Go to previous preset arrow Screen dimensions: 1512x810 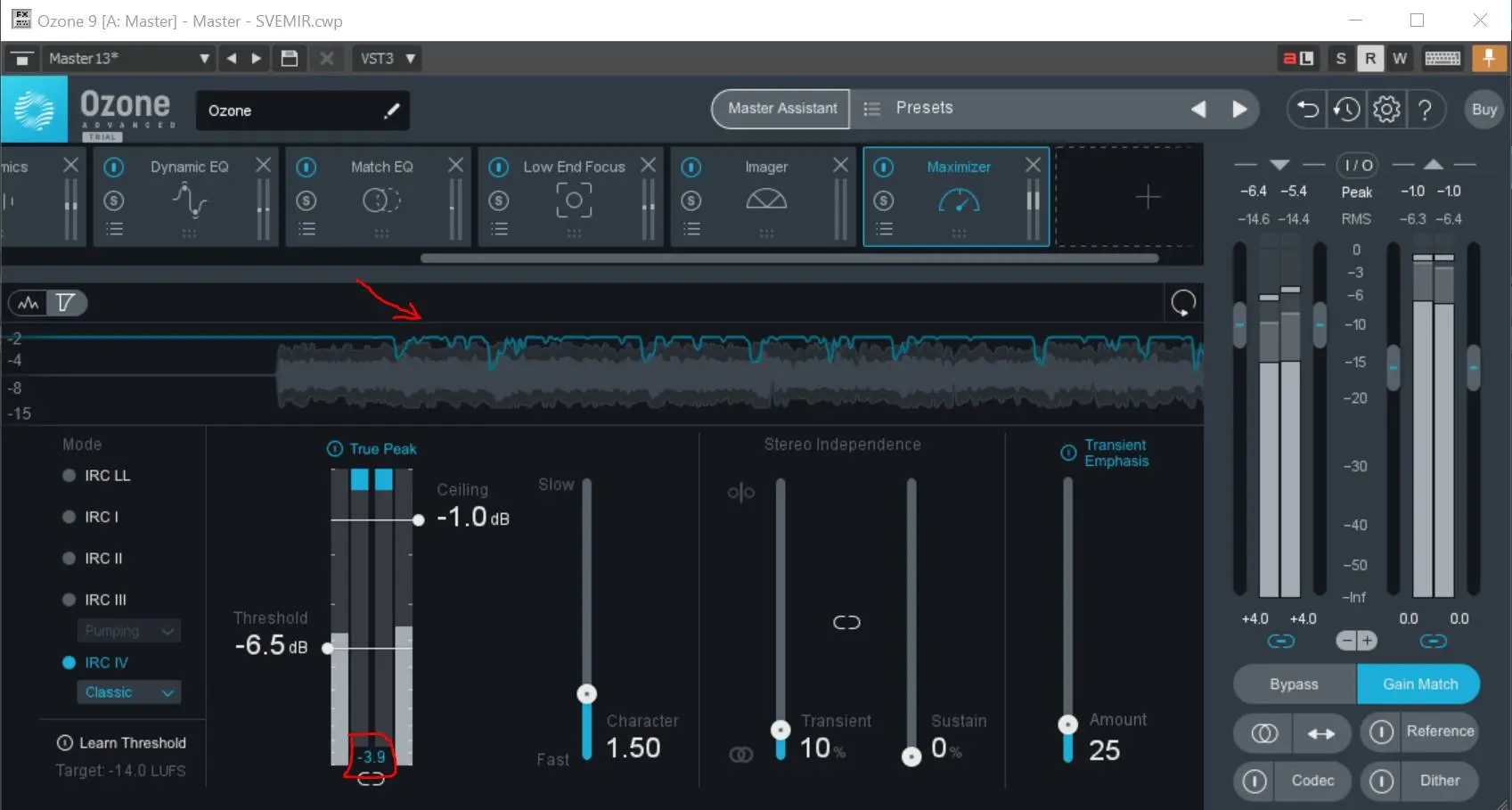click(x=1198, y=109)
